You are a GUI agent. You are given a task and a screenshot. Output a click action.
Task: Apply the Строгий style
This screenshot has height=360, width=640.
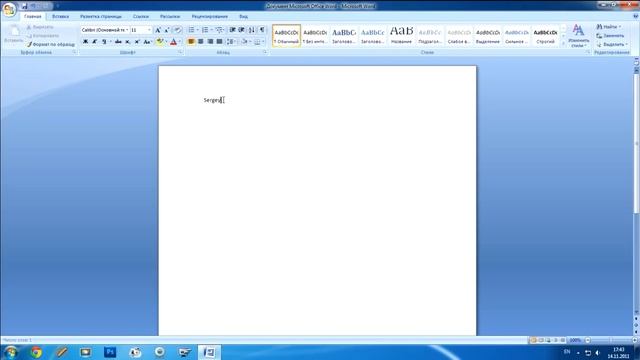(x=545, y=36)
